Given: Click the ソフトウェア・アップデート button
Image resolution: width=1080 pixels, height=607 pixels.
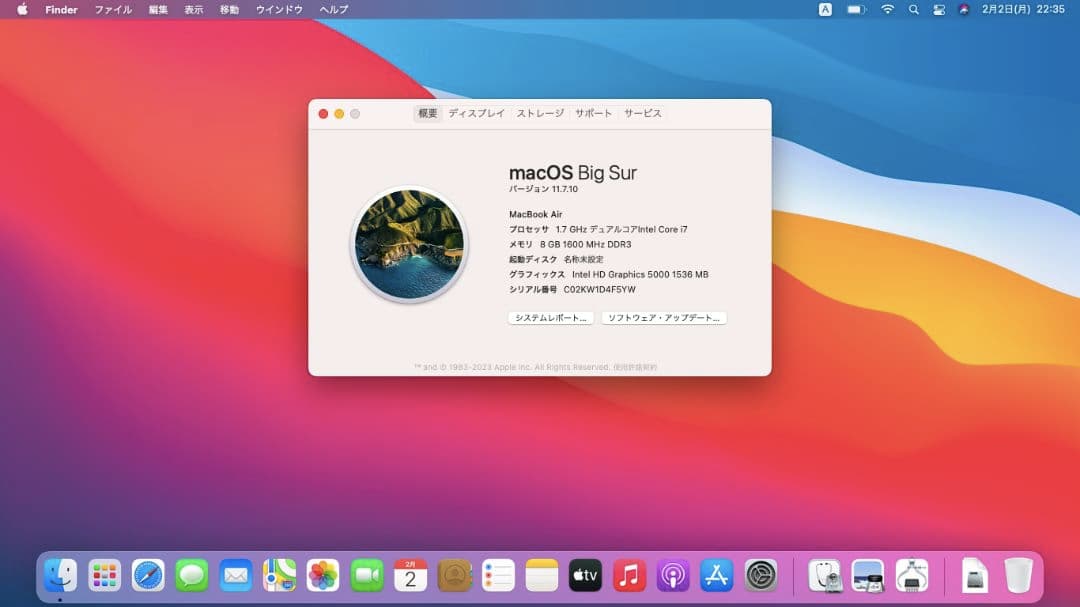Looking at the screenshot, I should [664, 318].
